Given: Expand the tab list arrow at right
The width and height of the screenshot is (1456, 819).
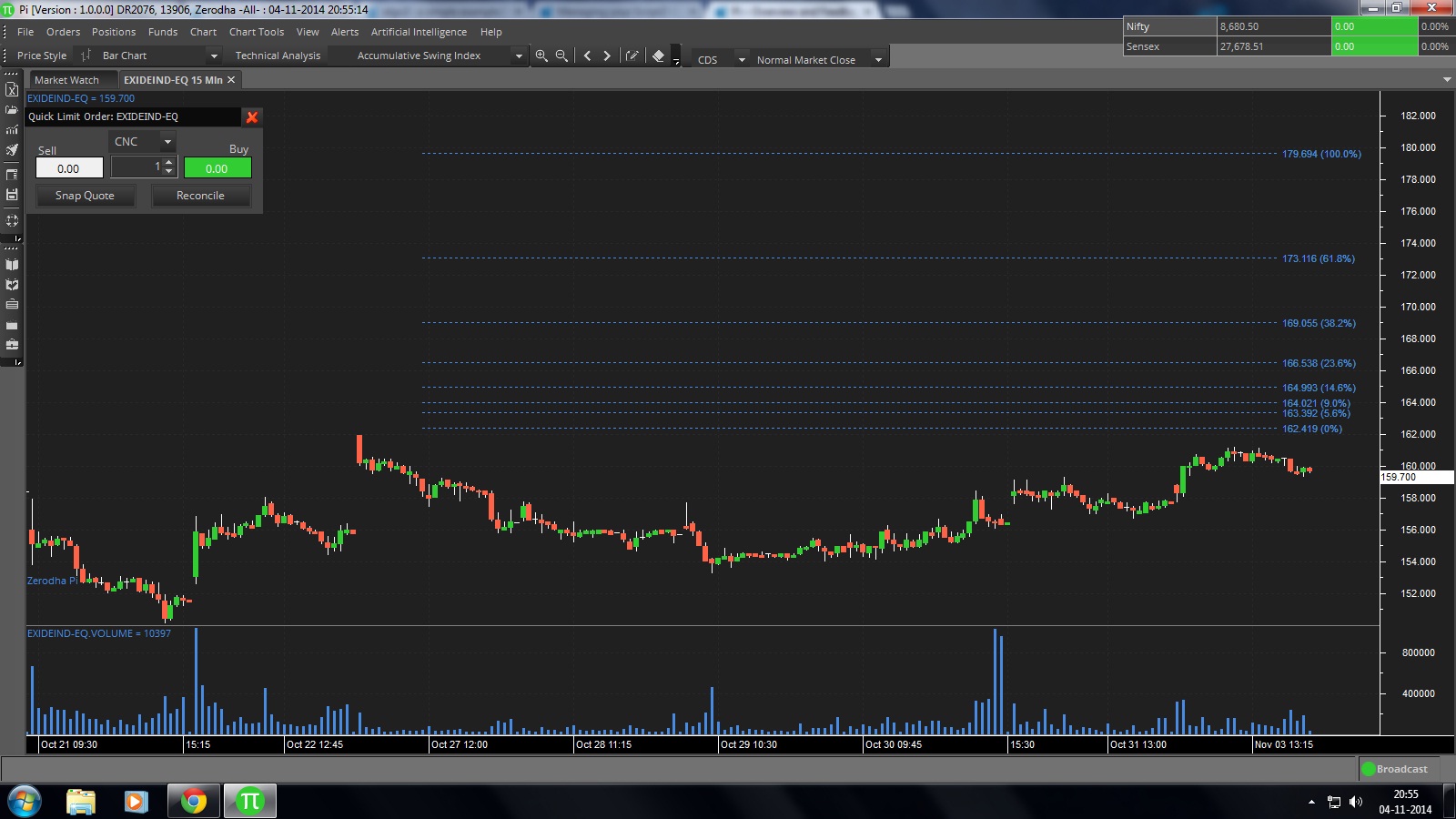Looking at the screenshot, I should click(x=1447, y=80).
